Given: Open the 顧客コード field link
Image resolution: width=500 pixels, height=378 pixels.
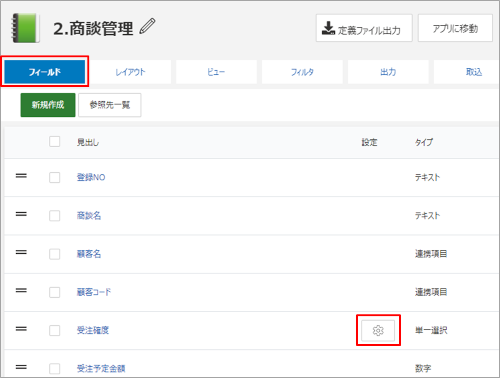Looking at the screenshot, I should pos(94,292).
